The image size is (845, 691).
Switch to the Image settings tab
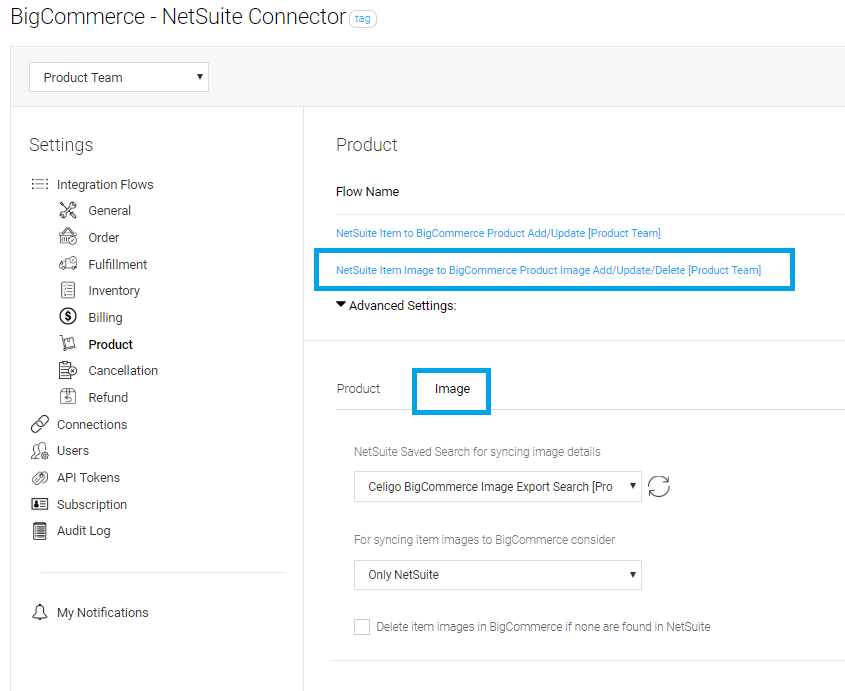click(452, 389)
